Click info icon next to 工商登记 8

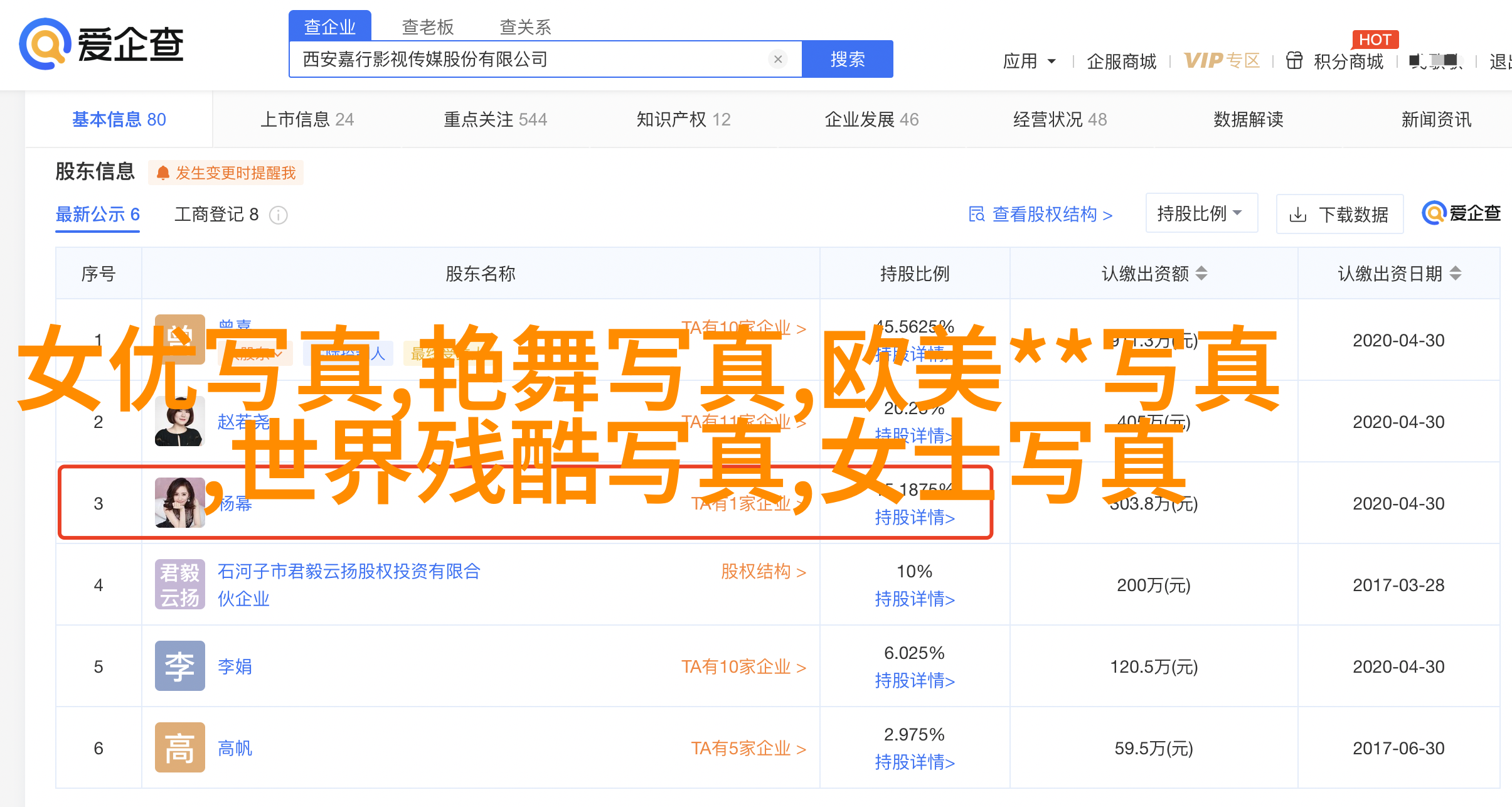[279, 215]
